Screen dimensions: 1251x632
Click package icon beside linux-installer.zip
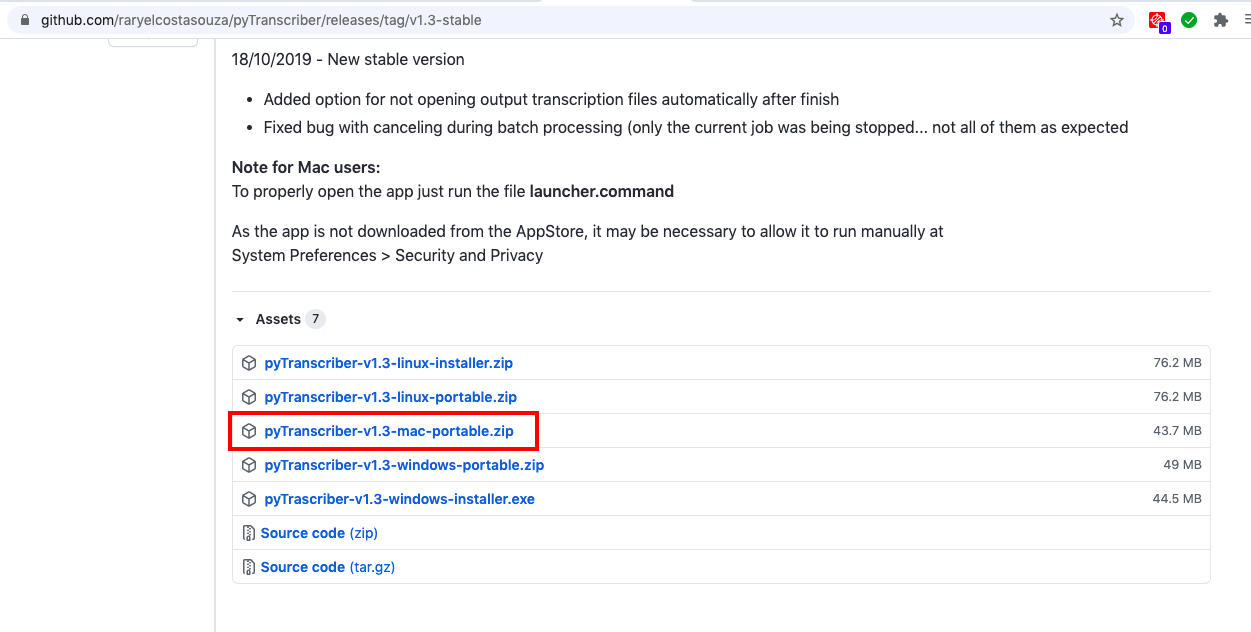pos(249,363)
